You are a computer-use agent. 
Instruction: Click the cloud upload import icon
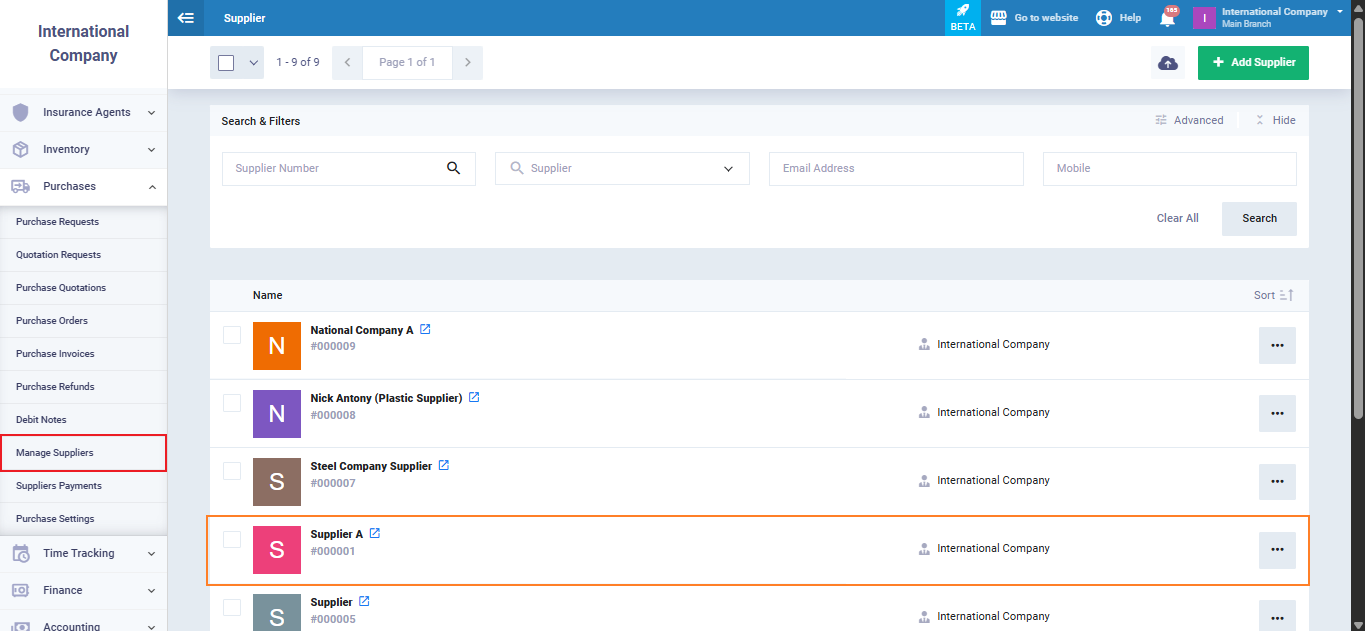click(x=1167, y=62)
